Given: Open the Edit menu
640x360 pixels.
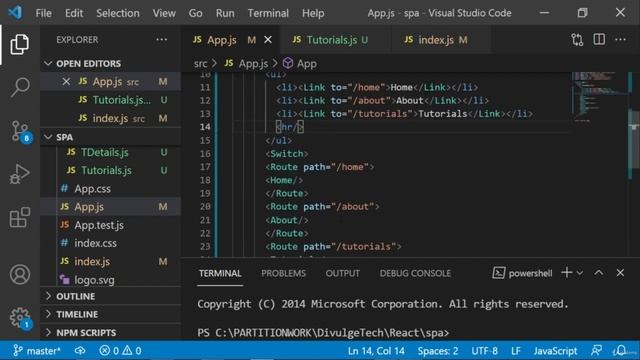Looking at the screenshot, I should pos(74,13).
